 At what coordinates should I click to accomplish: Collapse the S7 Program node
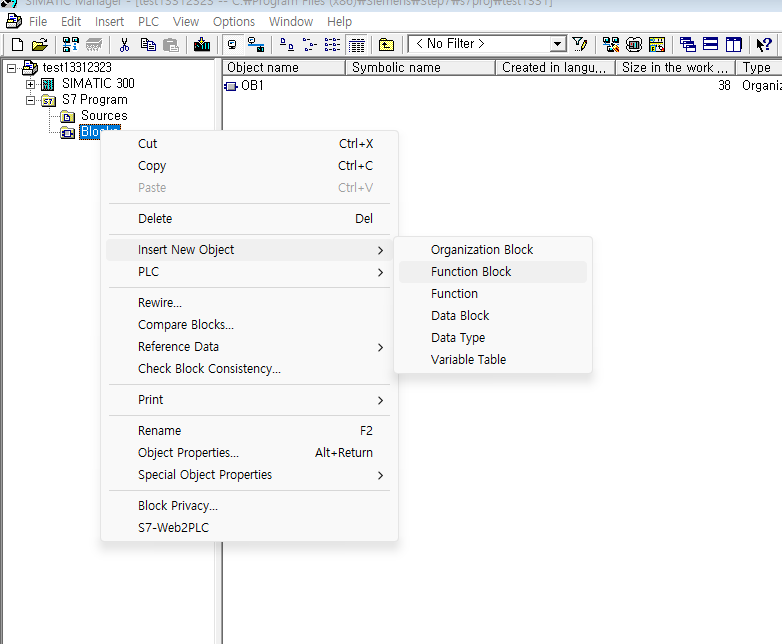(30, 100)
